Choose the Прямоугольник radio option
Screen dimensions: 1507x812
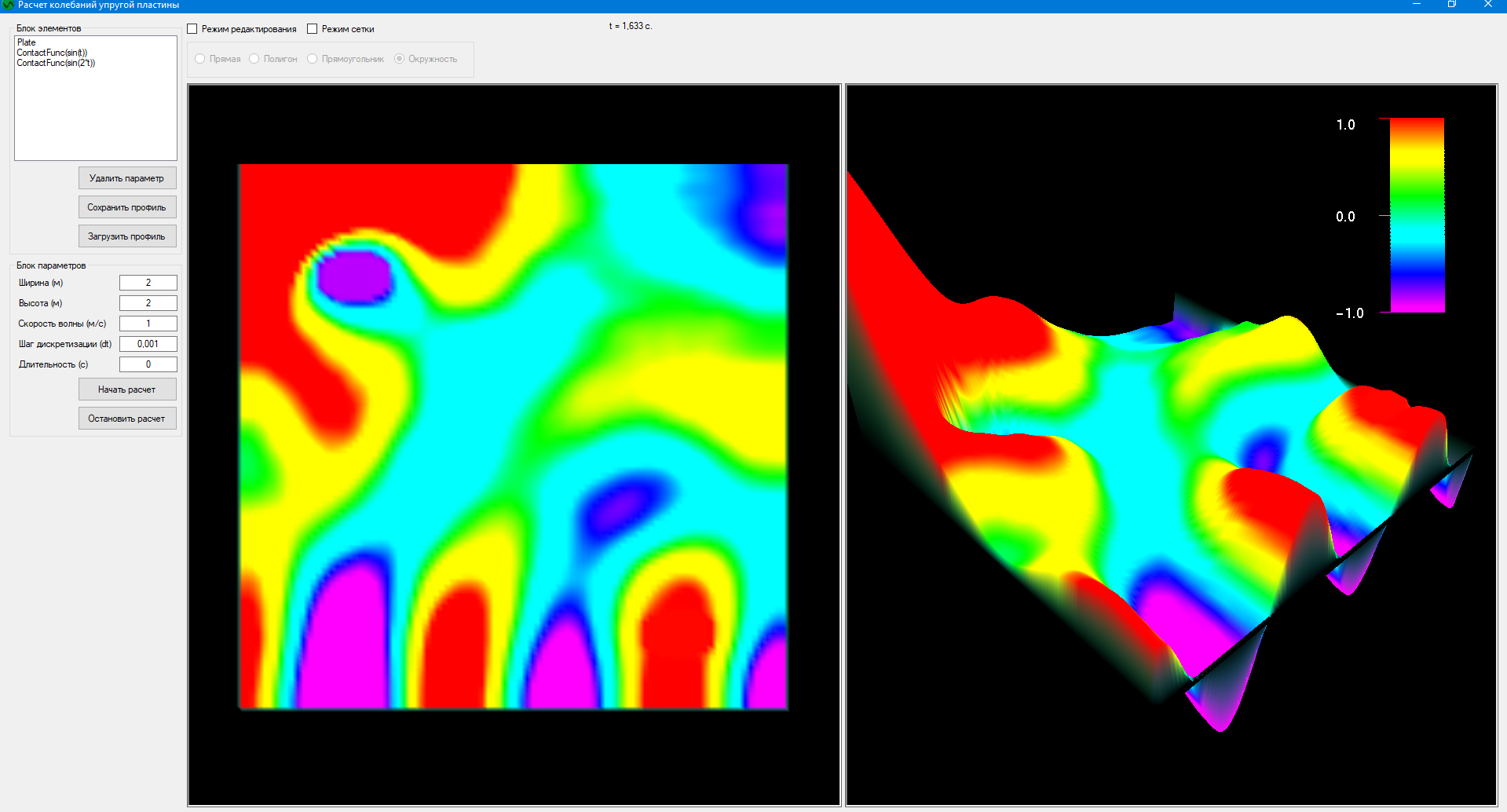313,59
